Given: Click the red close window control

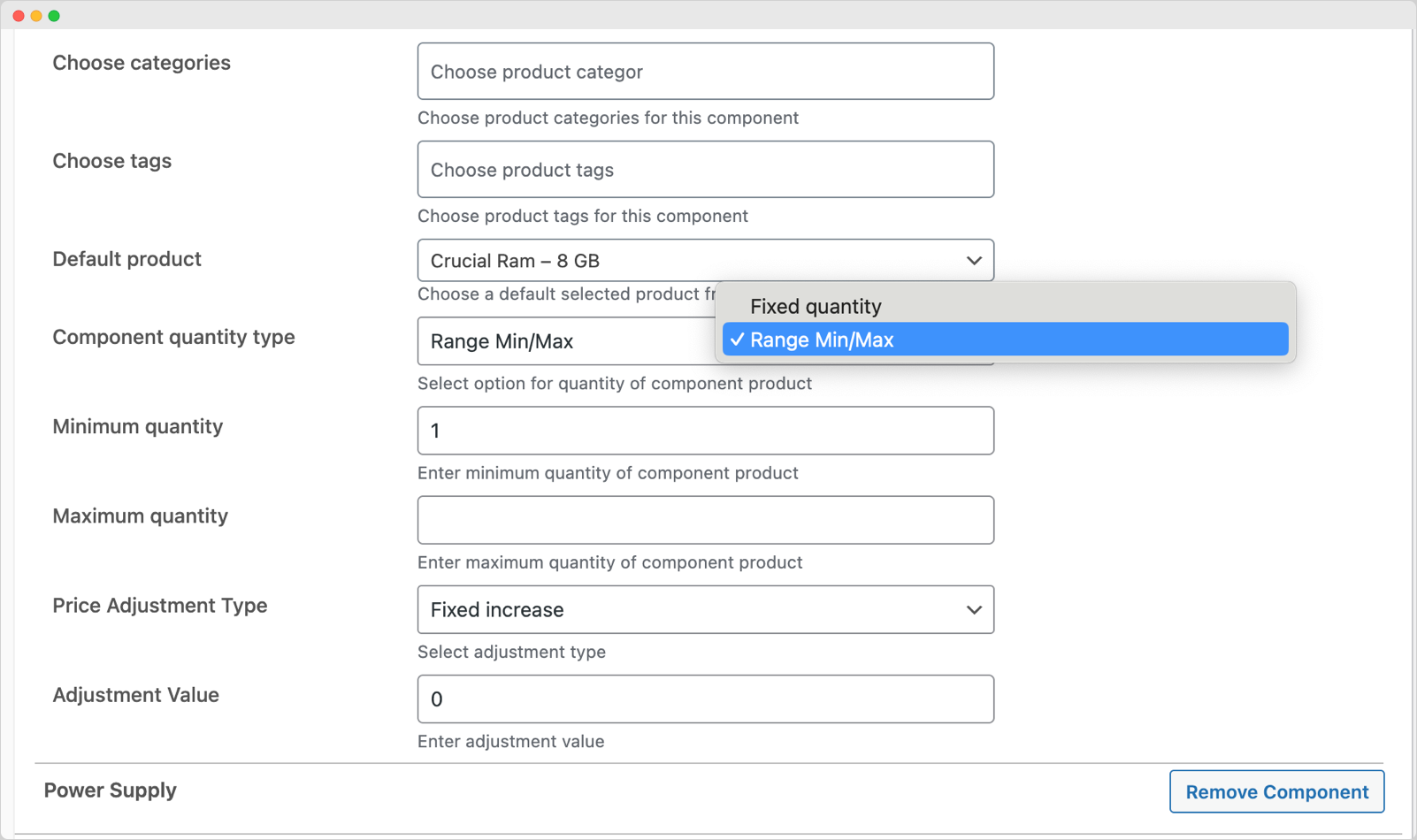Looking at the screenshot, I should (x=18, y=15).
